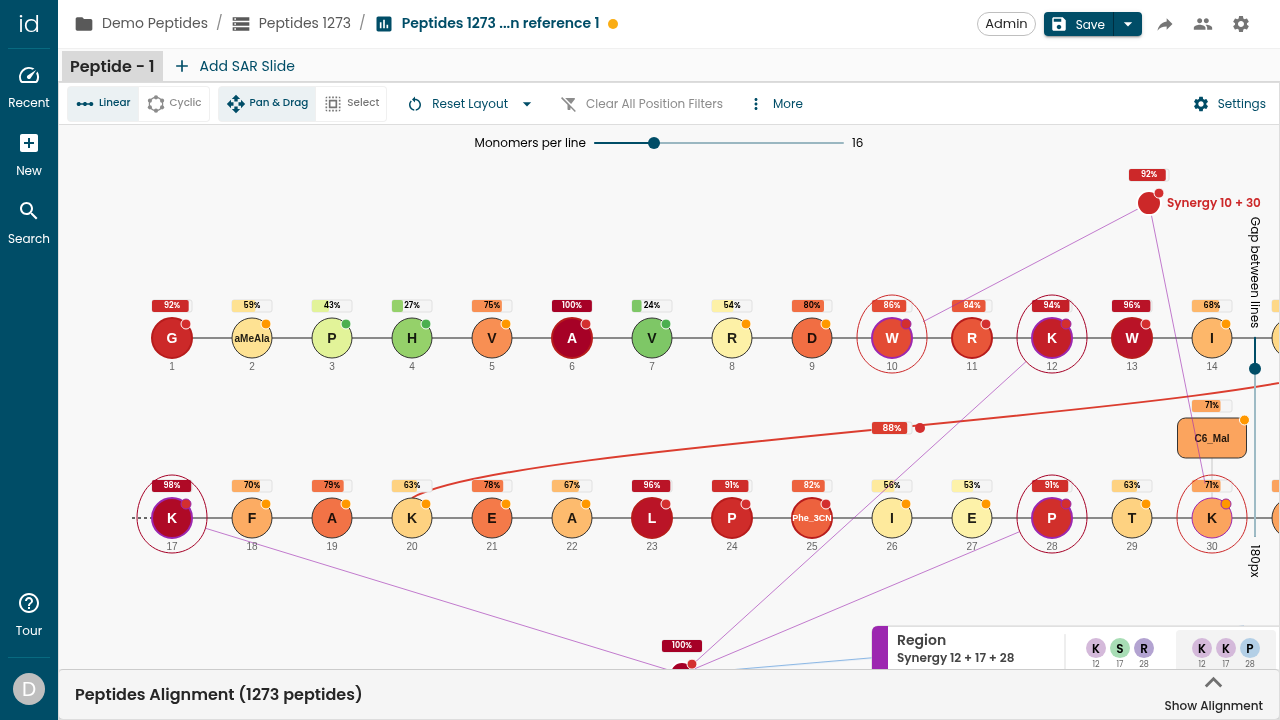The width and height of the screenshot is (1280, 720).
Task: Select the Peptide - 1 tab
Action: point(112,66)
